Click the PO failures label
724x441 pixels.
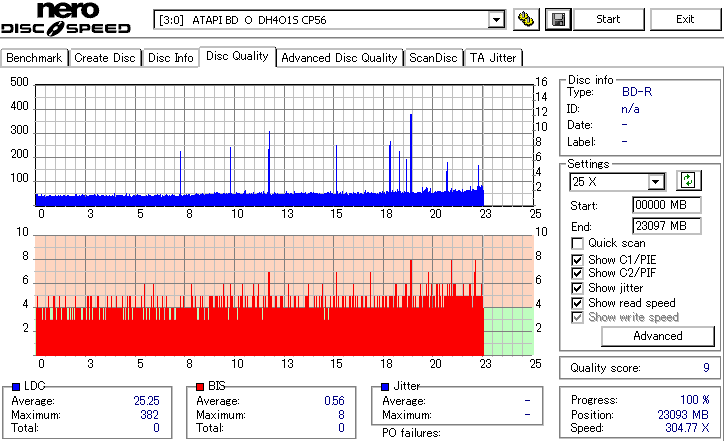pos(411,433)
